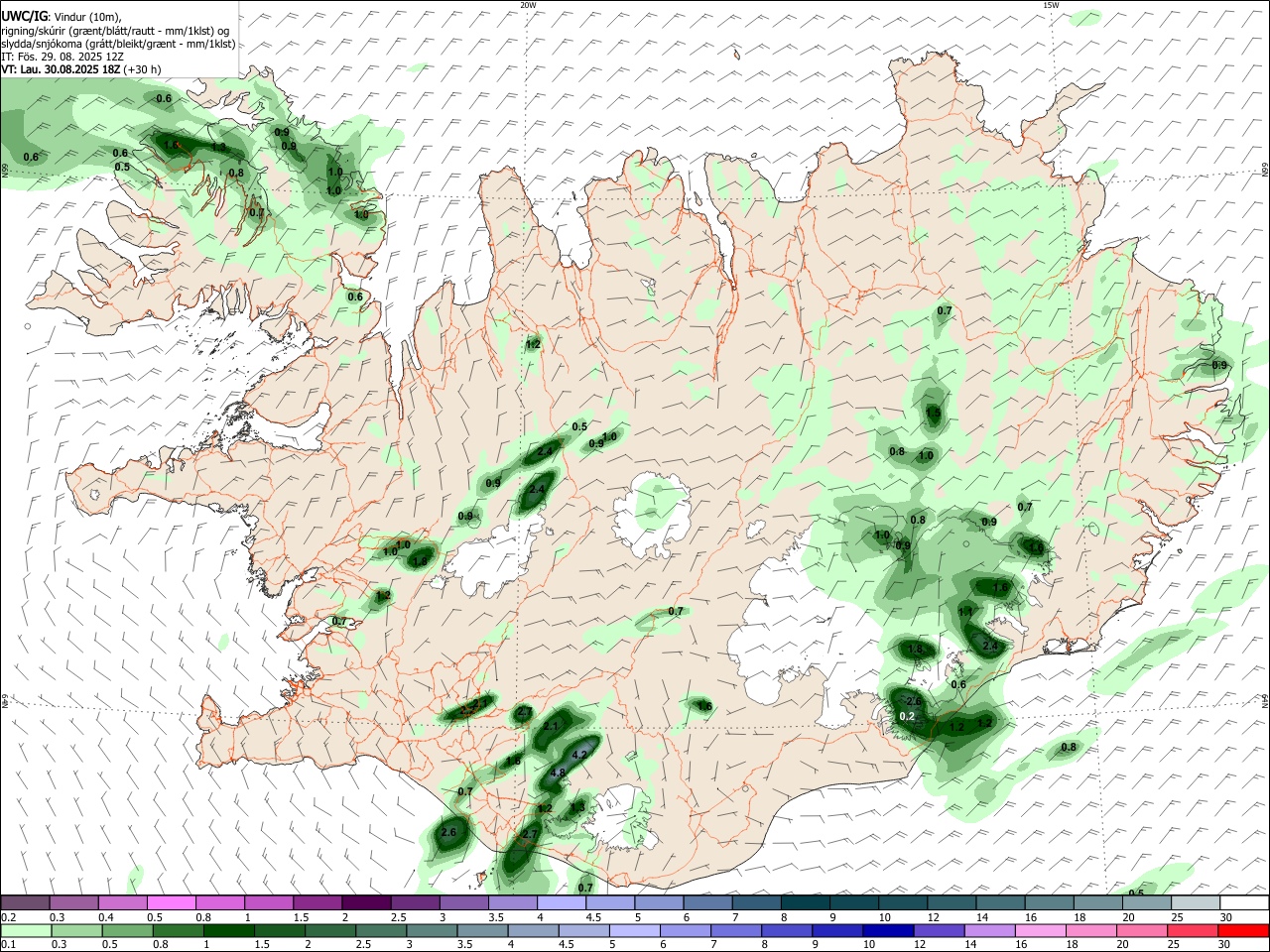Click the 1.1 value in southeast highlands

point(965,612)
